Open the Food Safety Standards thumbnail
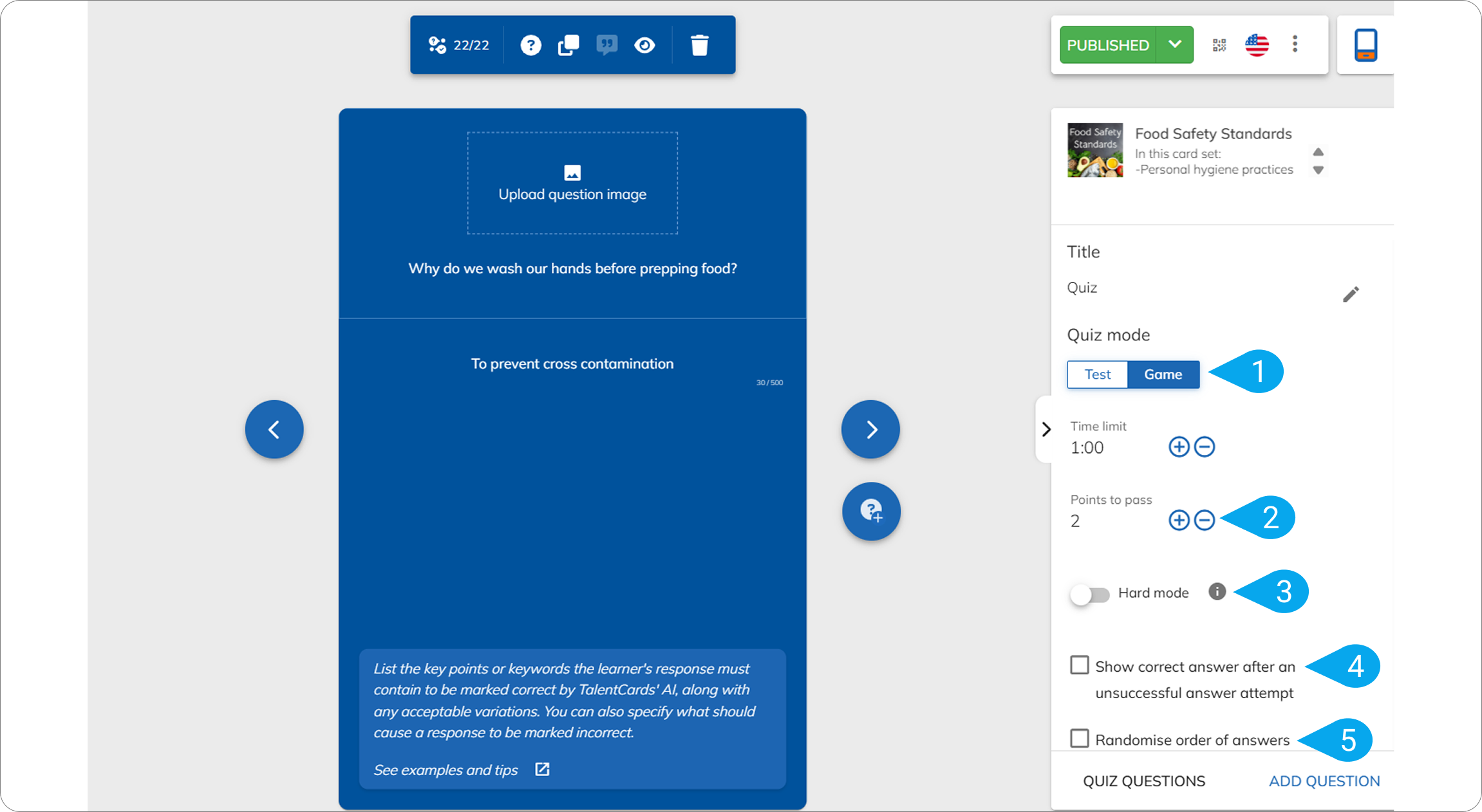1482x812 pixels. pyautogui.click(x=1095, y=150)
